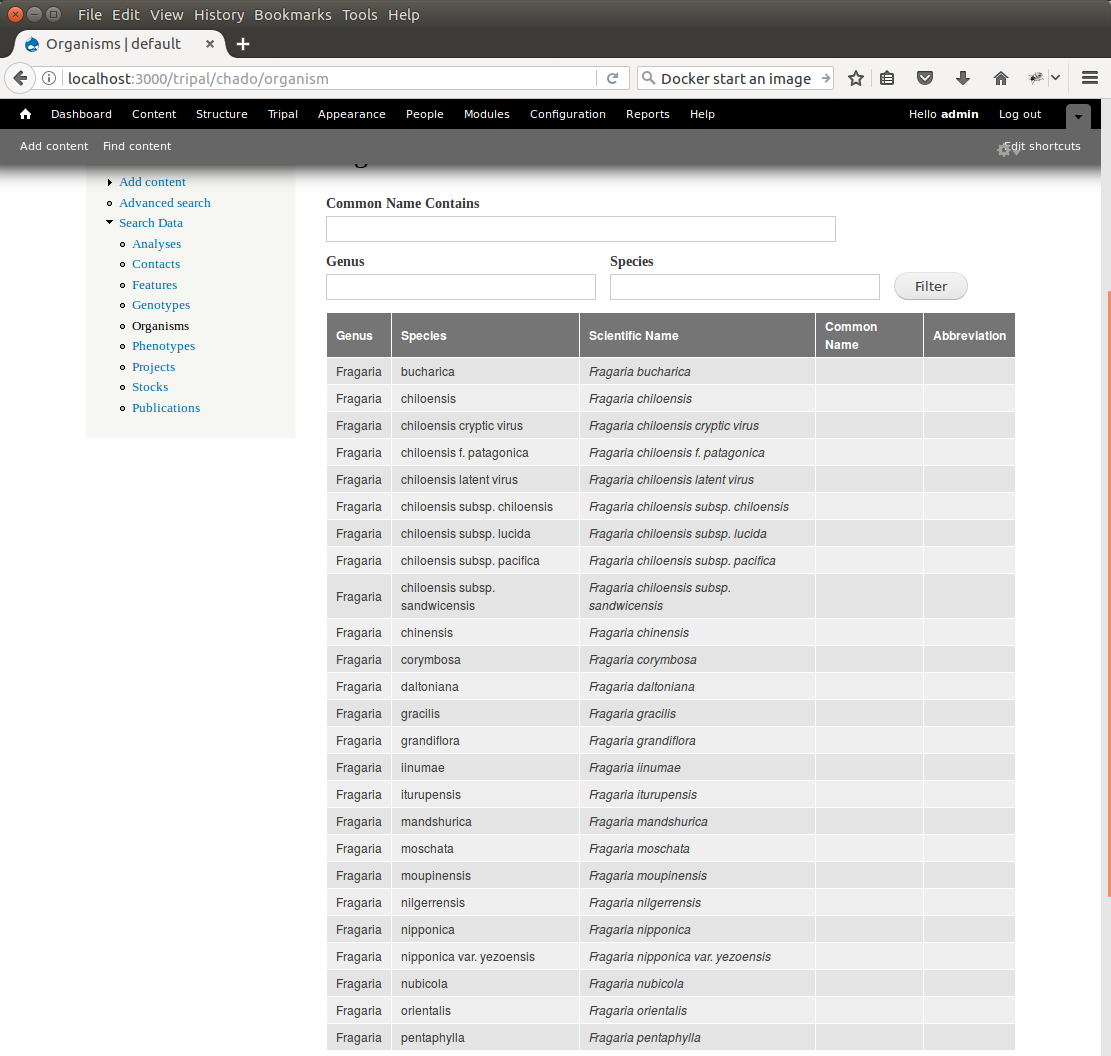The width and height of the screenshot is (1111, 1056).
Task: Open the Tripal admin menu
Action: (283, 114)
